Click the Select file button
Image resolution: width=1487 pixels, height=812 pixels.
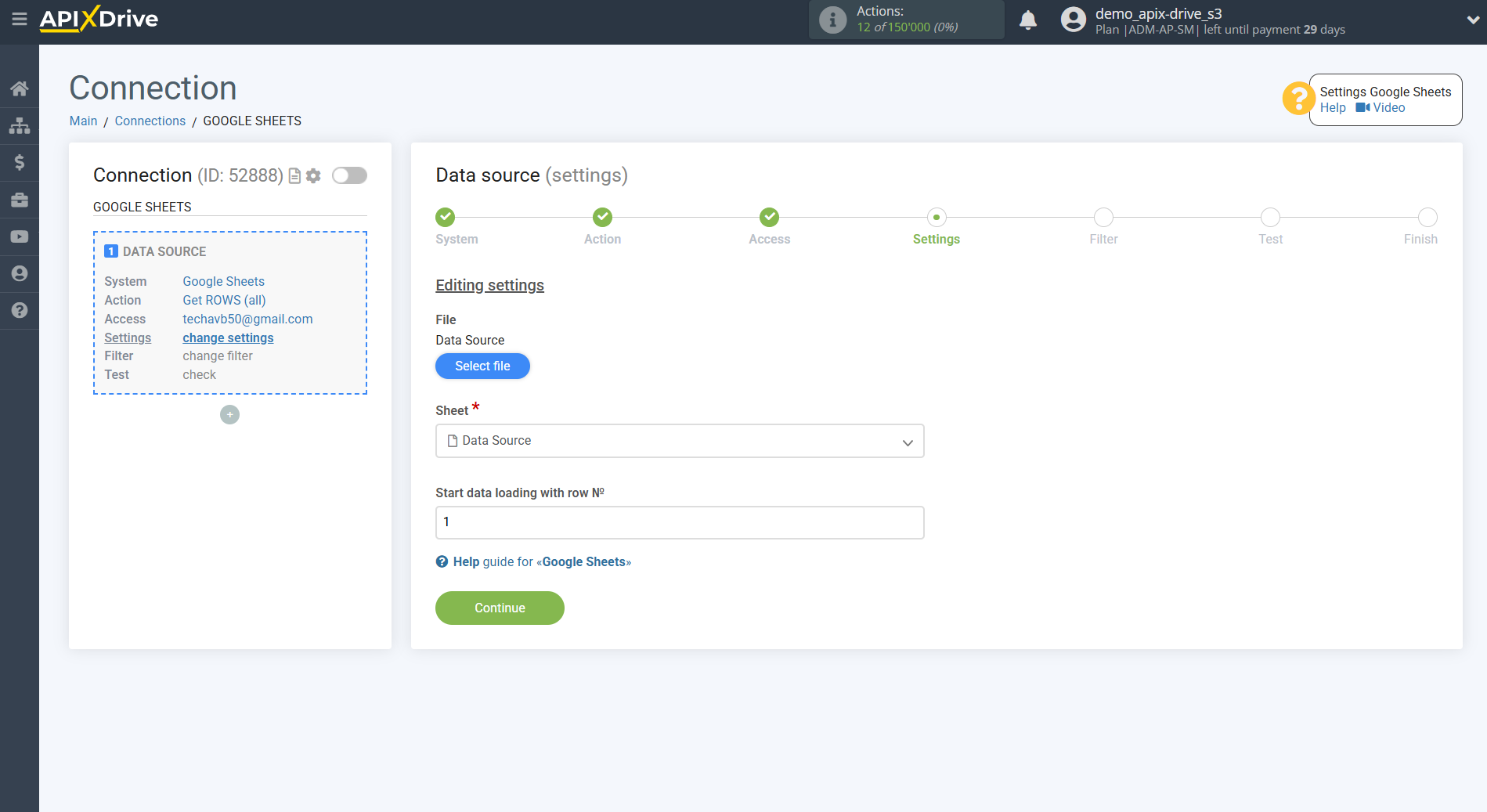[482, 366]
